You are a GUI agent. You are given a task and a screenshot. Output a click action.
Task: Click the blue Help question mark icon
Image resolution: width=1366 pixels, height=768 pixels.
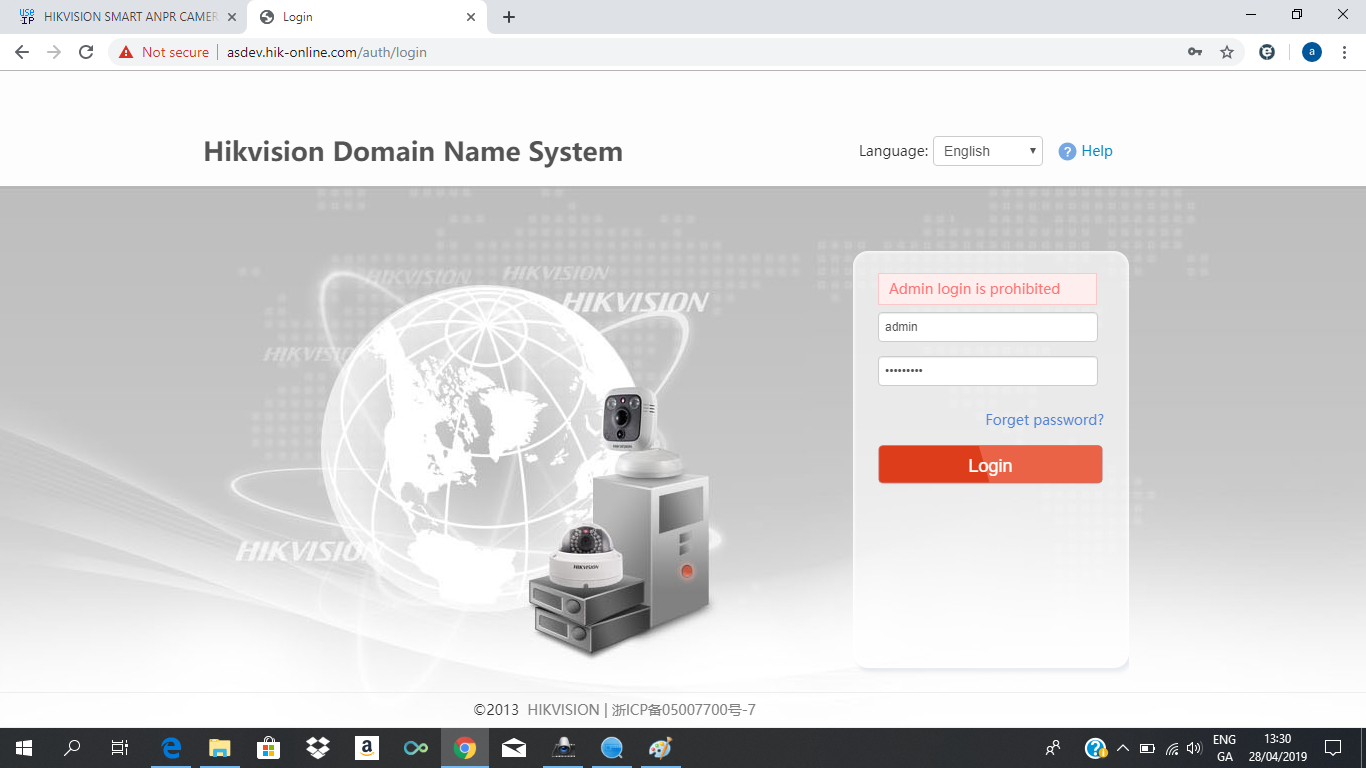(x=1067, y=152)
